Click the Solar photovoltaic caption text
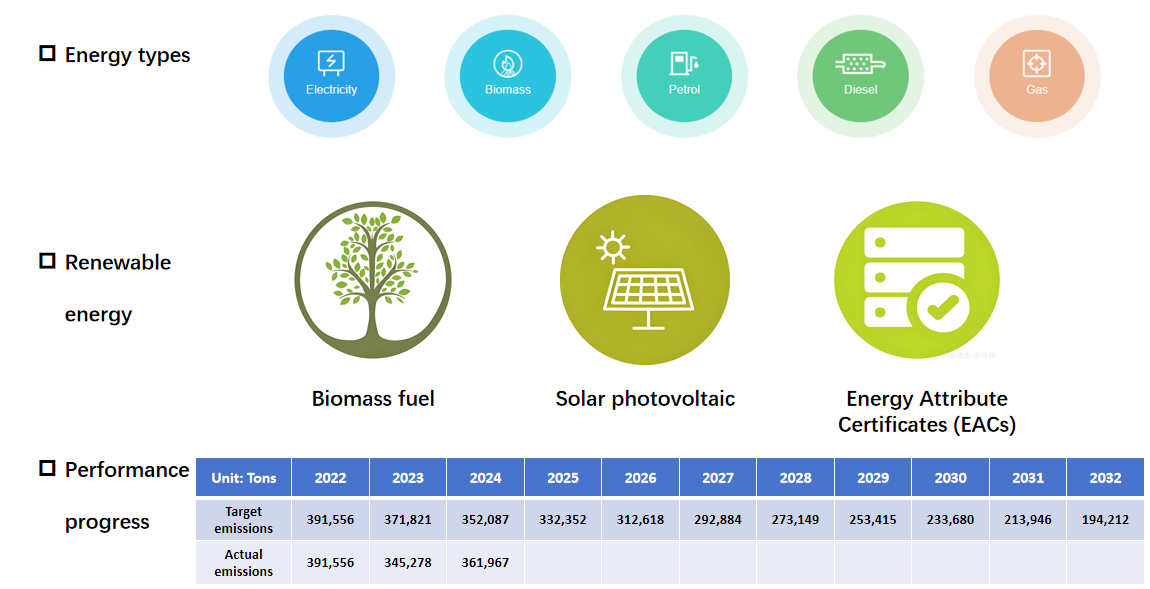This screenshot has width=1150, height=589. coord(645,399)
